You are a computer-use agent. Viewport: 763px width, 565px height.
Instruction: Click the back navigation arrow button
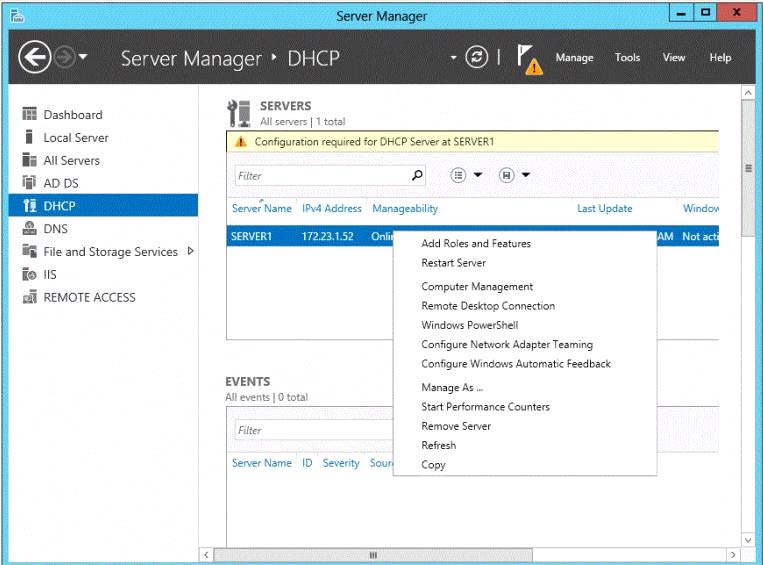coord(34,58)
